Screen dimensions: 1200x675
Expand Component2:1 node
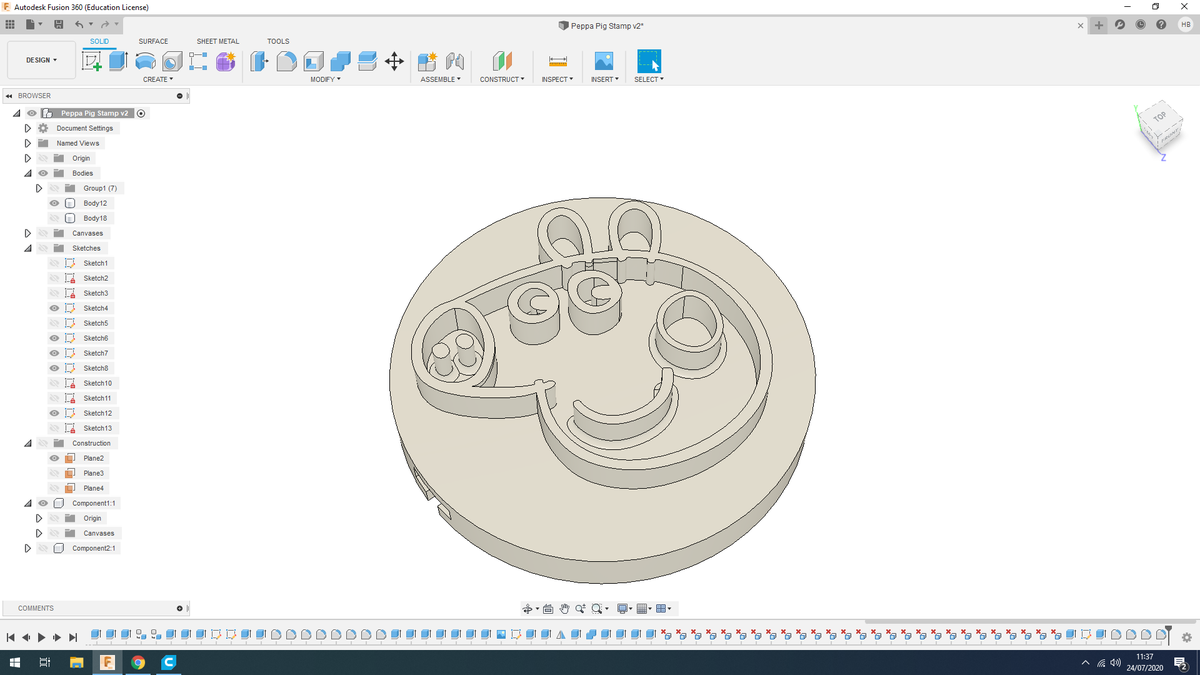click(x=28, y=548)
